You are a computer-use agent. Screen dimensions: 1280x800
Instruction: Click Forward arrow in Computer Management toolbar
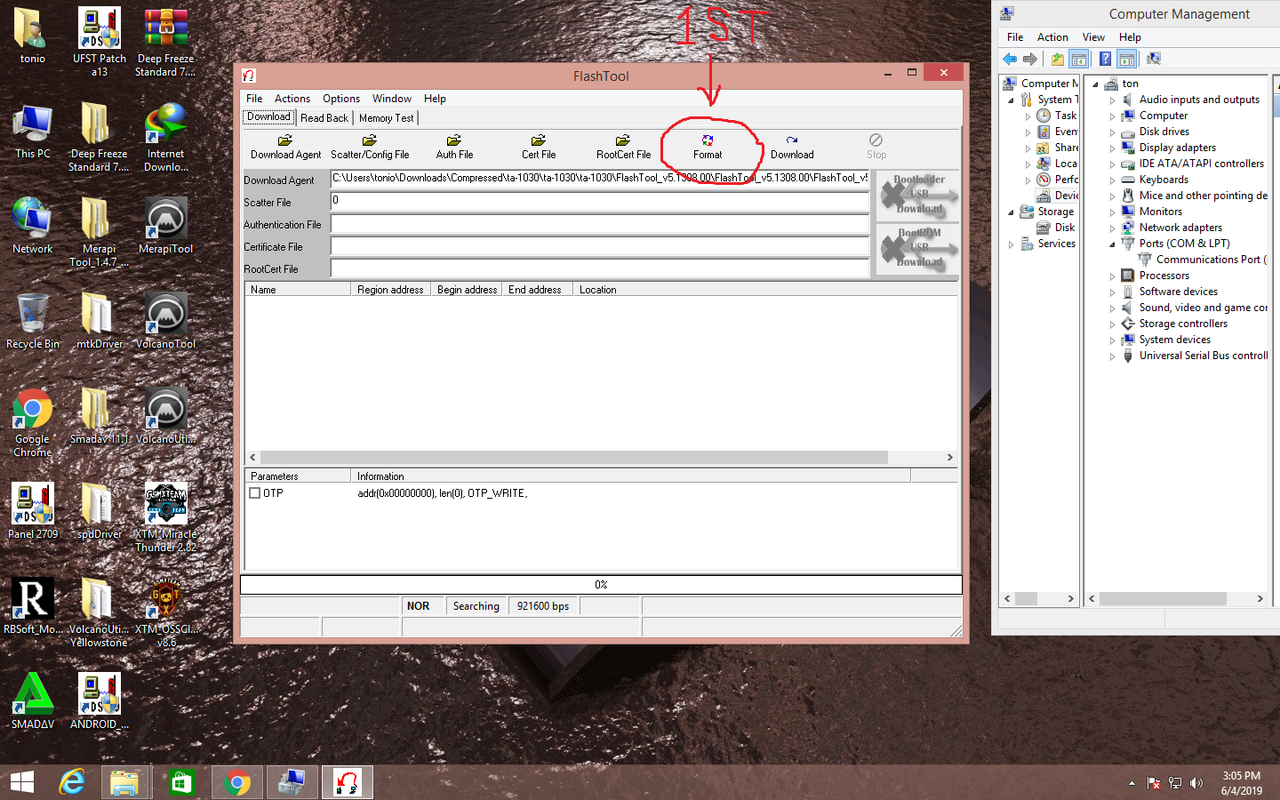click(1030, 59)
